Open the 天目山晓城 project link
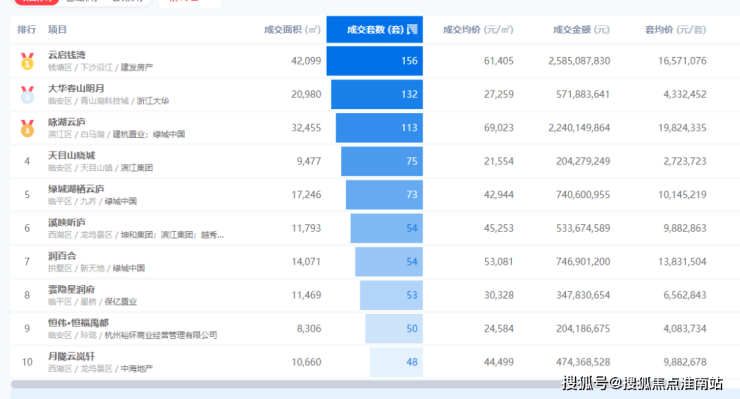Image resolution: width=740 pixels, height=399 pixels. pyautogui.click(x=71, y=155)
